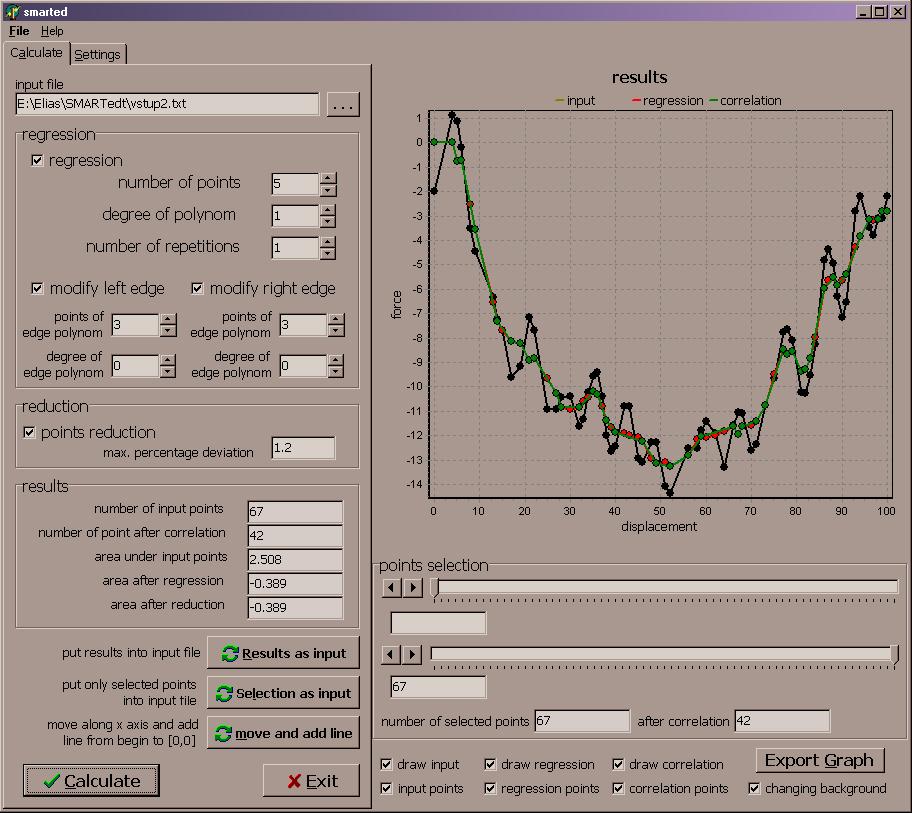Click the Selection as input recycle-icon button

tap(283, 692)
